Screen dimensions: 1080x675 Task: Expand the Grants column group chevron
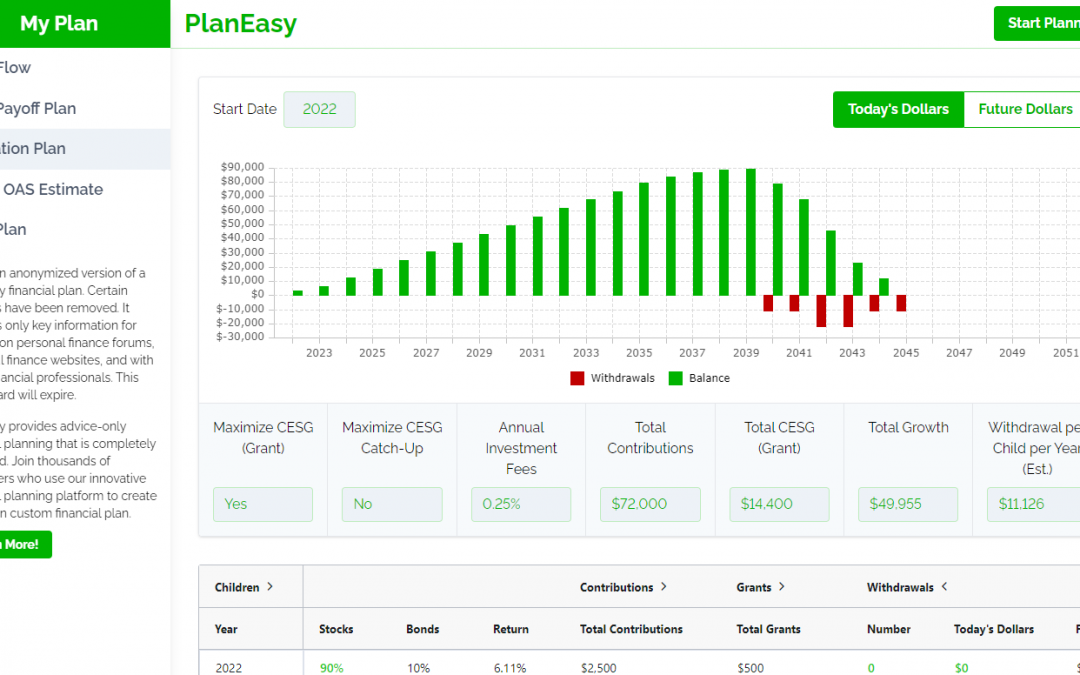(782, 587)
